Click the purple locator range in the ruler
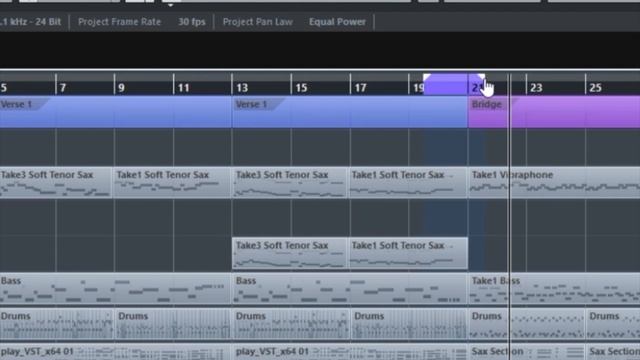Viewport: 640px width, 360px height. 454,84
